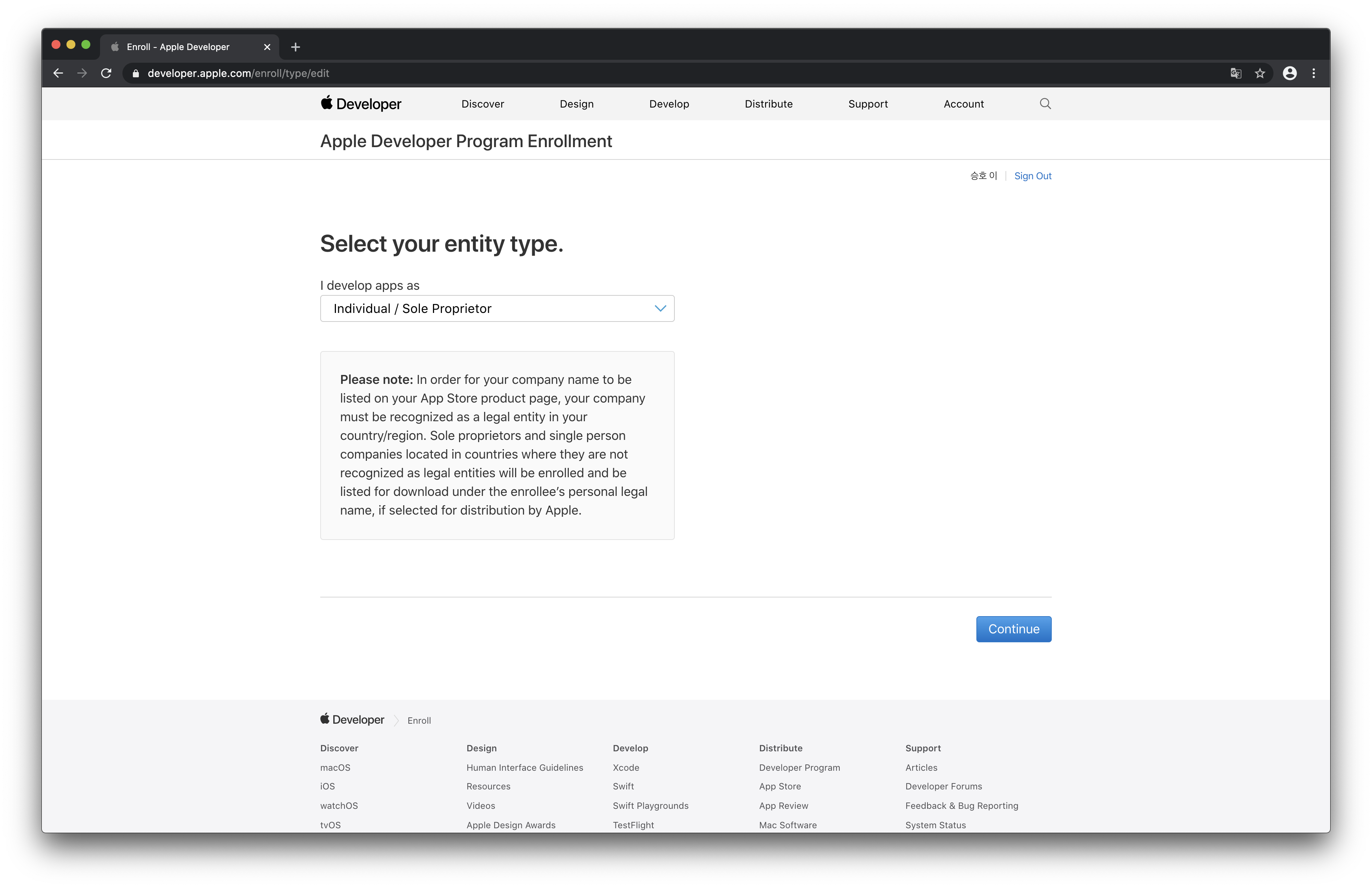Open the Human Interface Guidelines footer link
This screenshot has width=1372, height=888.
(524, 767)
